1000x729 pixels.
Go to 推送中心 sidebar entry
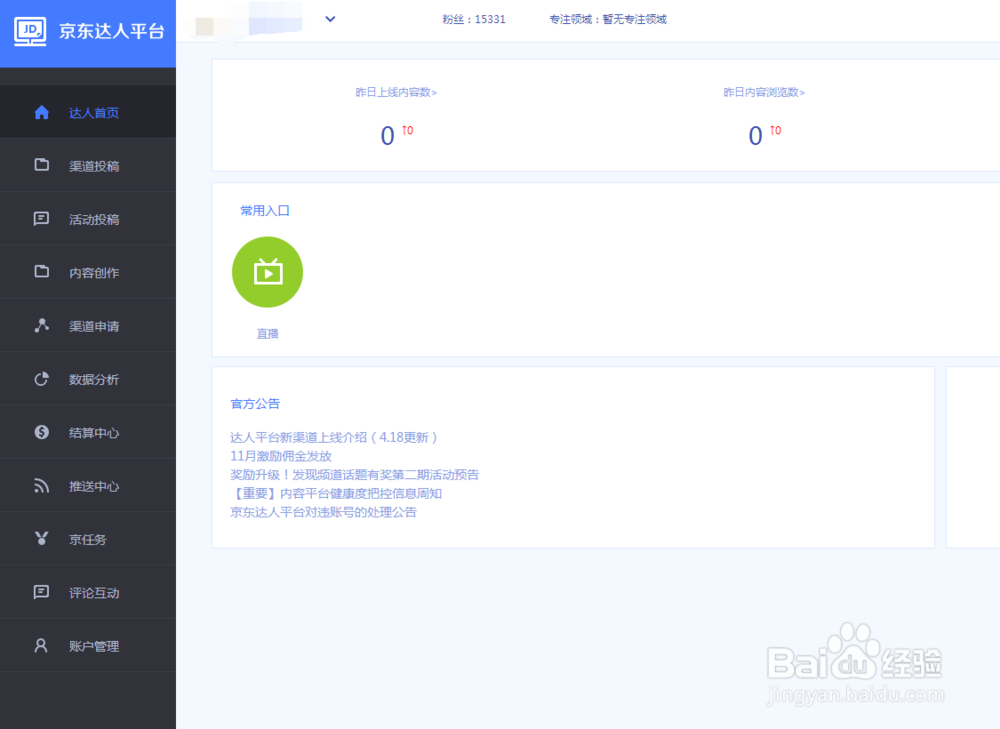[88, 487]
